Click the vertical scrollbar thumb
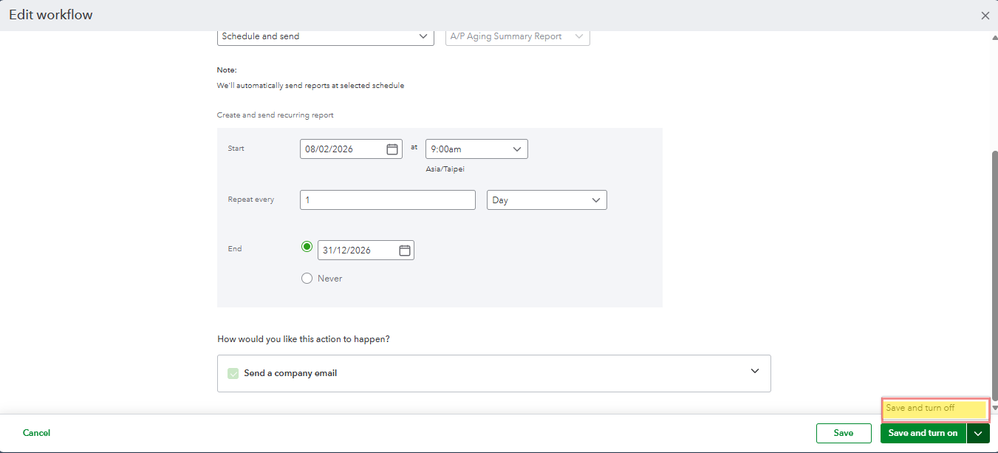The height and width of the screenshot is (453, 998). pyautogui.click(x=993, y=270)
